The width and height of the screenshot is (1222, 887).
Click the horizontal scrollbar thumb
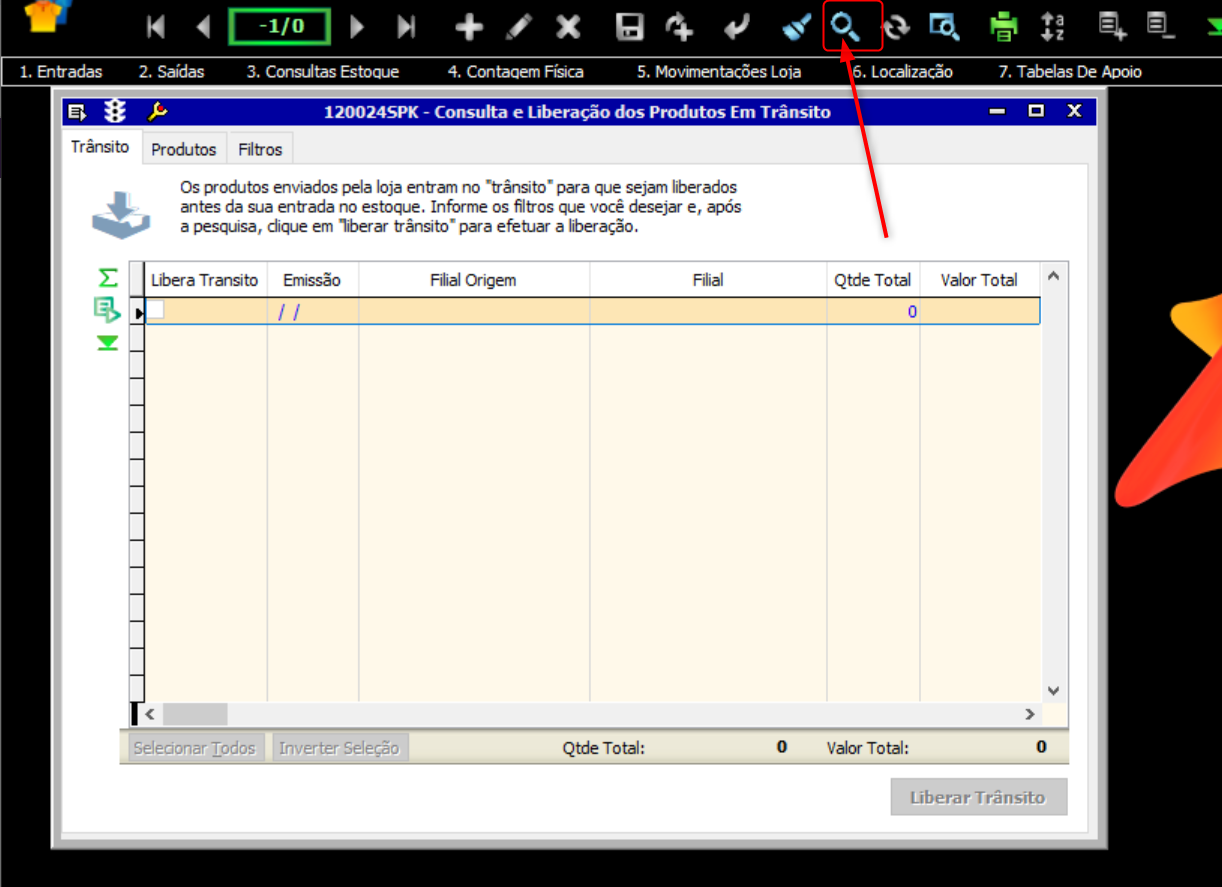pyautogui.click(x=195, y=714)
